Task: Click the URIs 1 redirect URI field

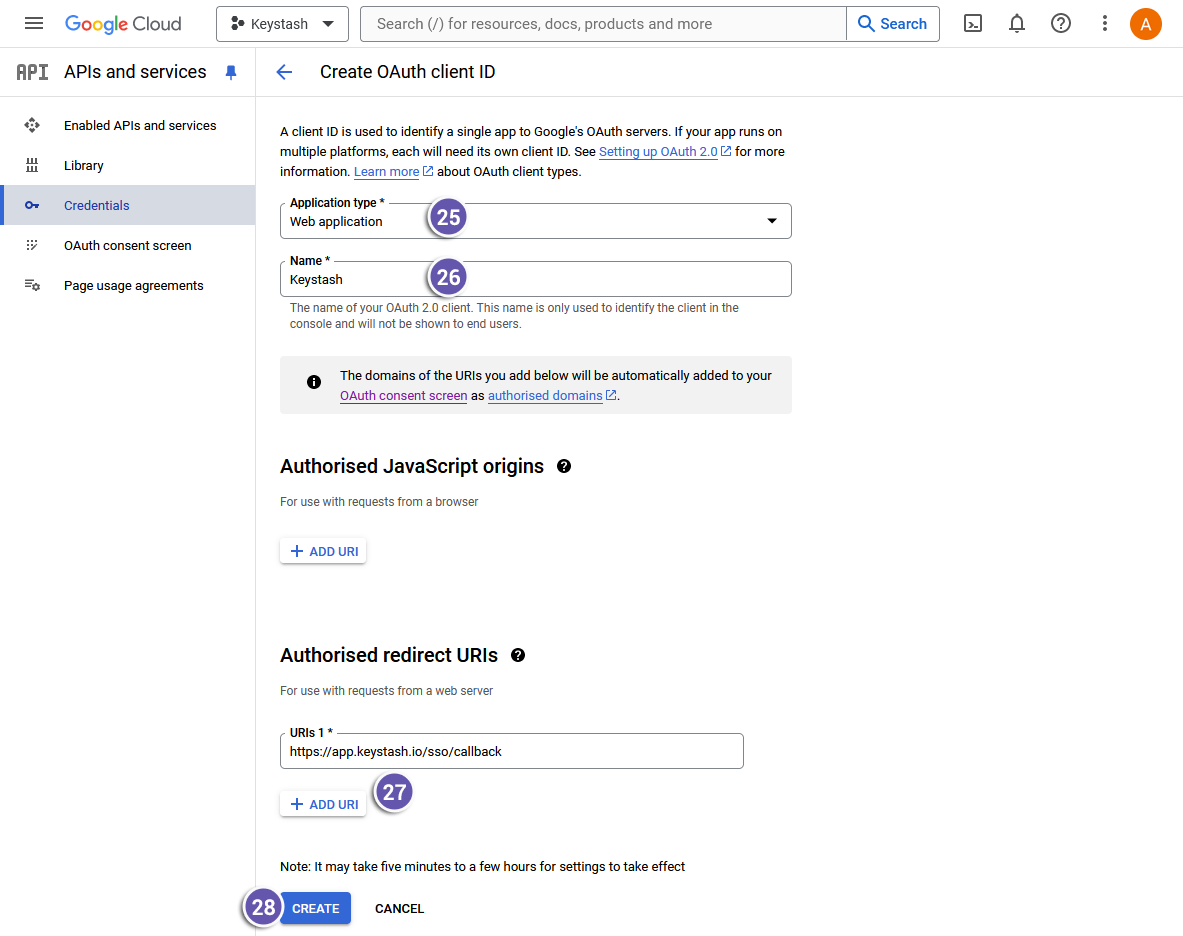Action: pyautogui.click(x=512, y=751)
